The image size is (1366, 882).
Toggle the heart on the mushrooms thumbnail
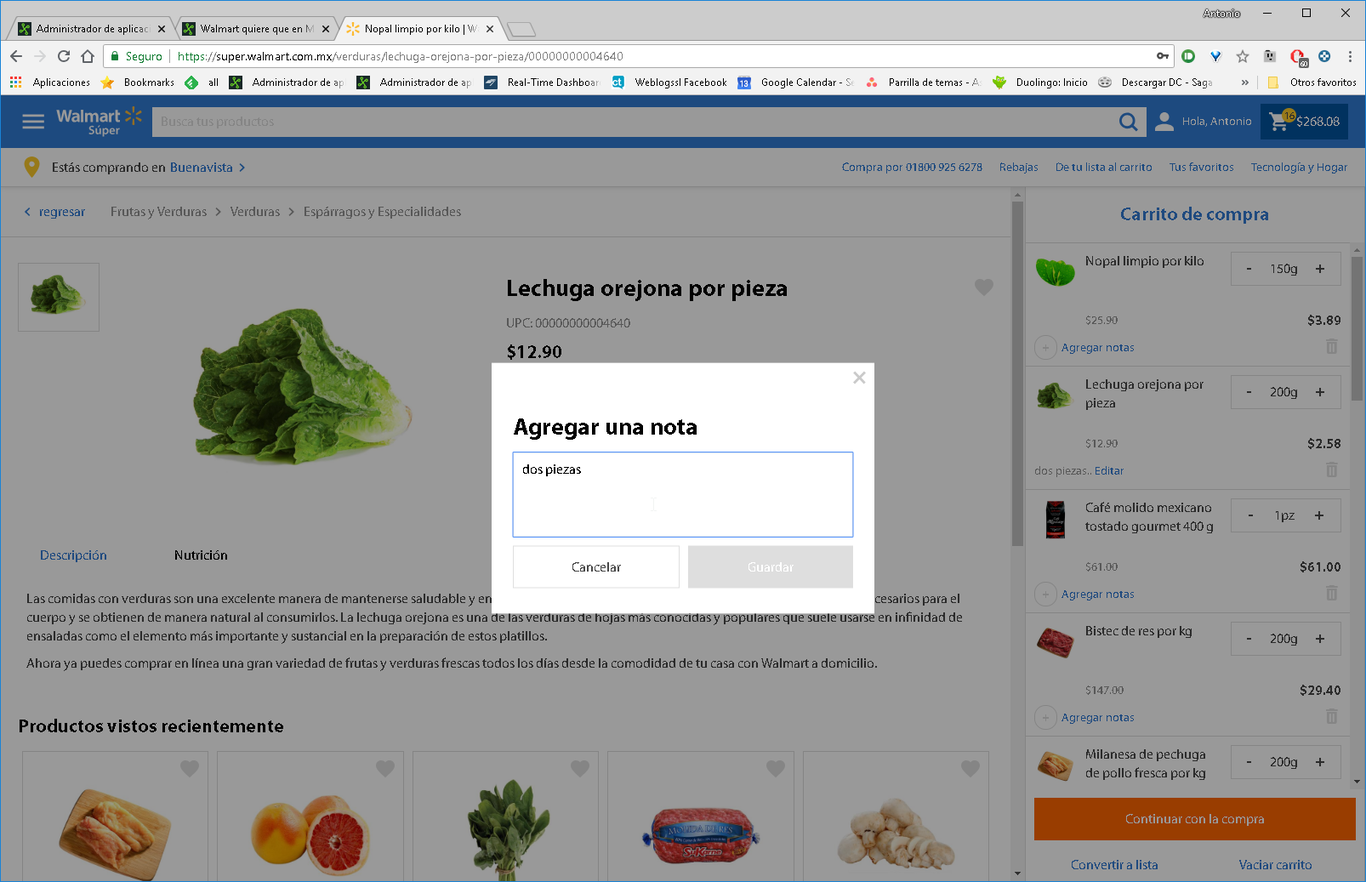click(x=970, y=768)
